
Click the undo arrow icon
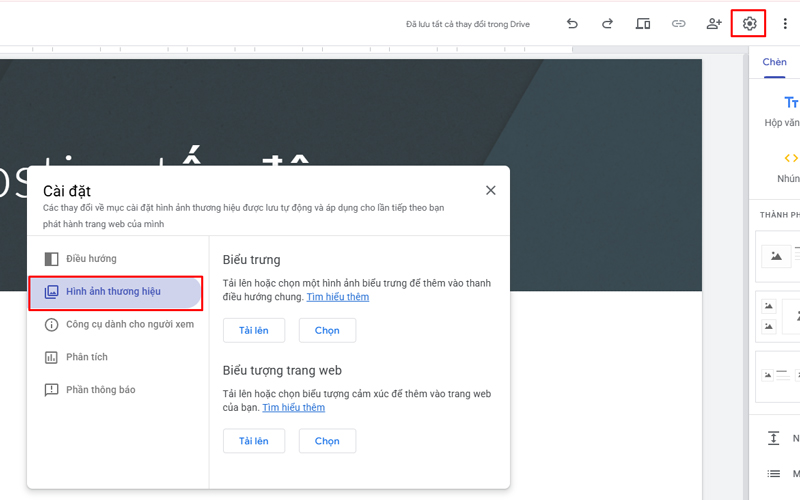pos(572,23)
